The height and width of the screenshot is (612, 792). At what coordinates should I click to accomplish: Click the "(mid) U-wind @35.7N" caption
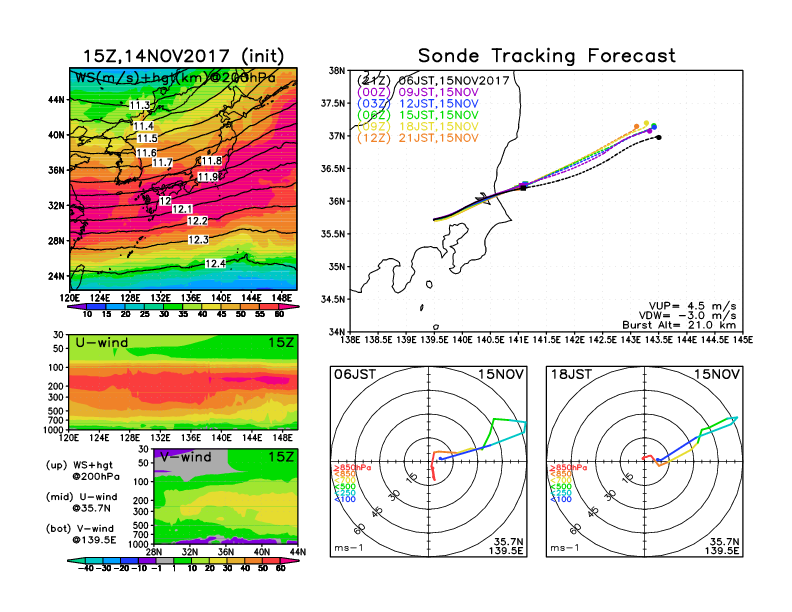click(x=82, y=502)
